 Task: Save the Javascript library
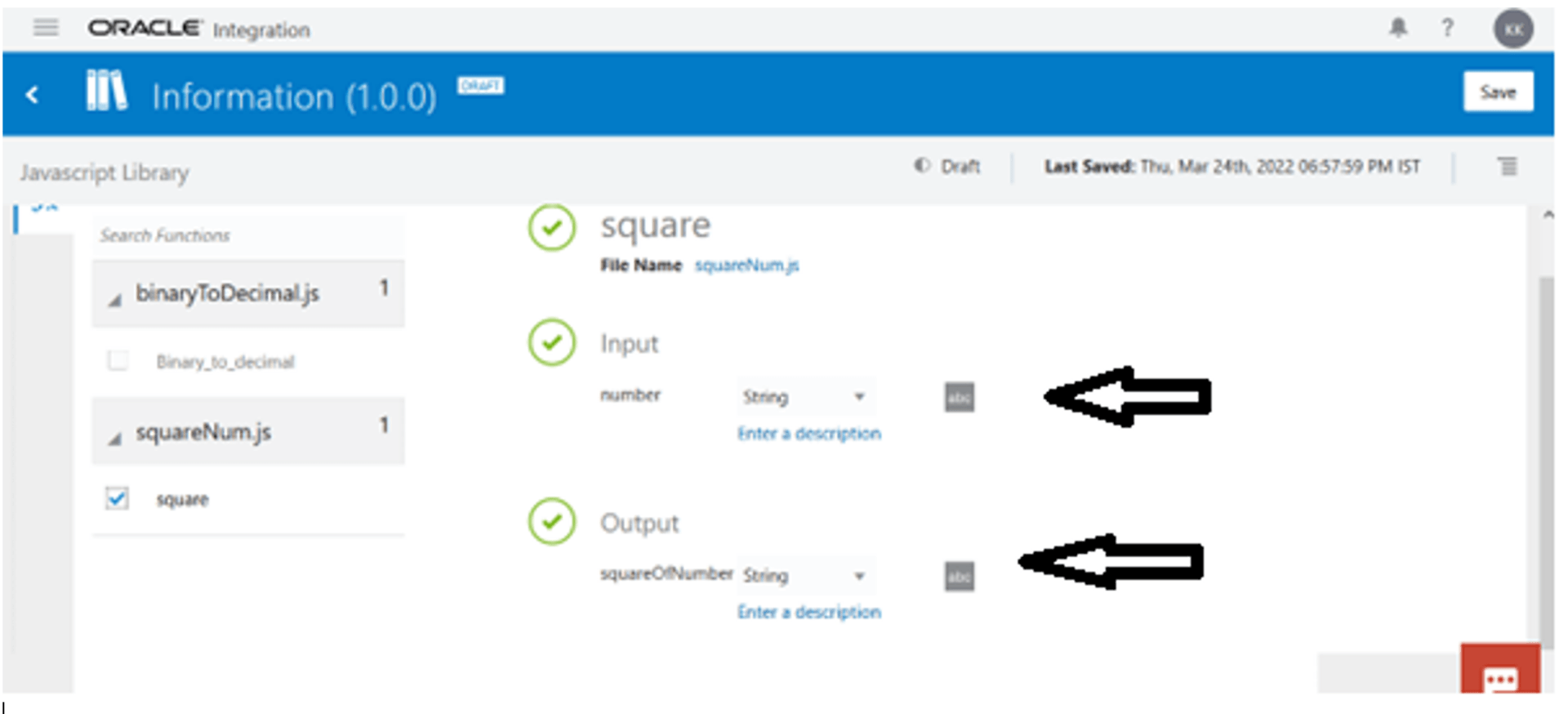pyautogui.click(x=1498, y=91)
